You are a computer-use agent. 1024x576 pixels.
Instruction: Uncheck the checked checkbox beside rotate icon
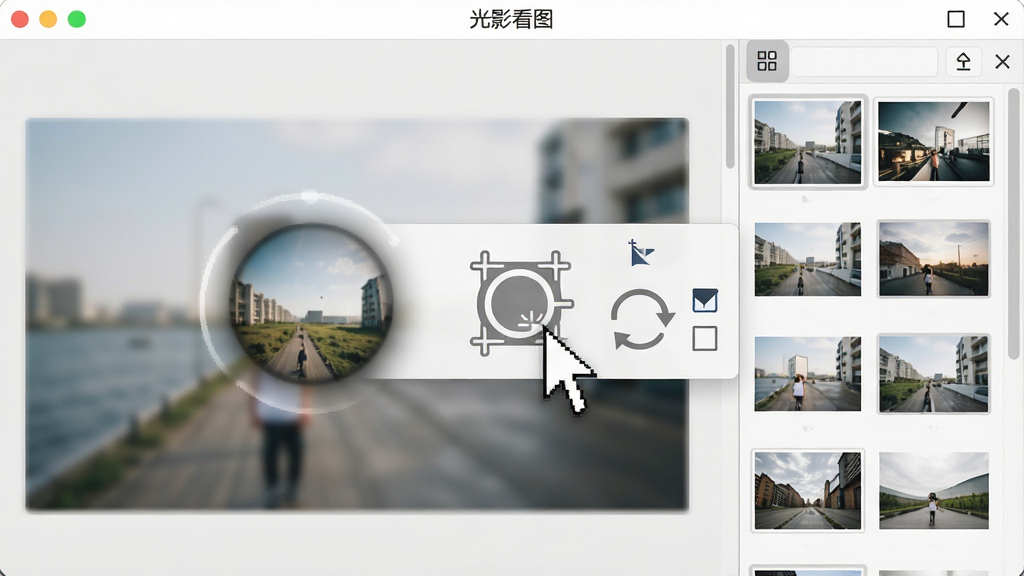705,300
